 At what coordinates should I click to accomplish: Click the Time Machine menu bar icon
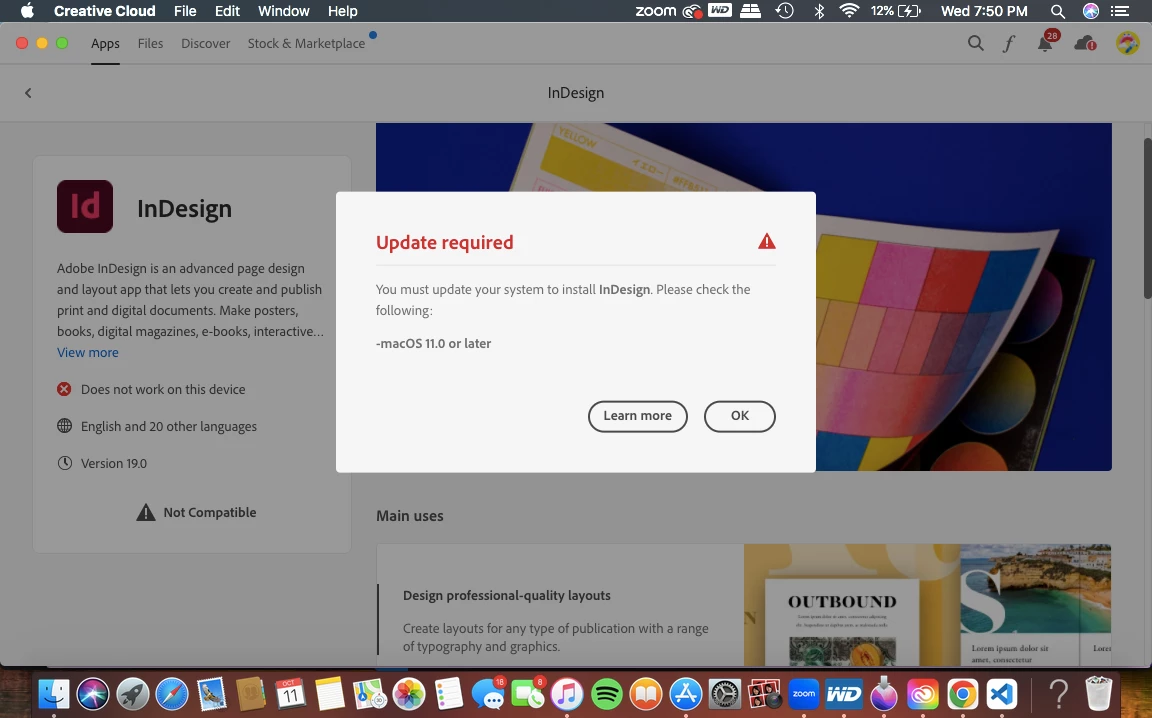pyautogui.click(x=785, y=11)
